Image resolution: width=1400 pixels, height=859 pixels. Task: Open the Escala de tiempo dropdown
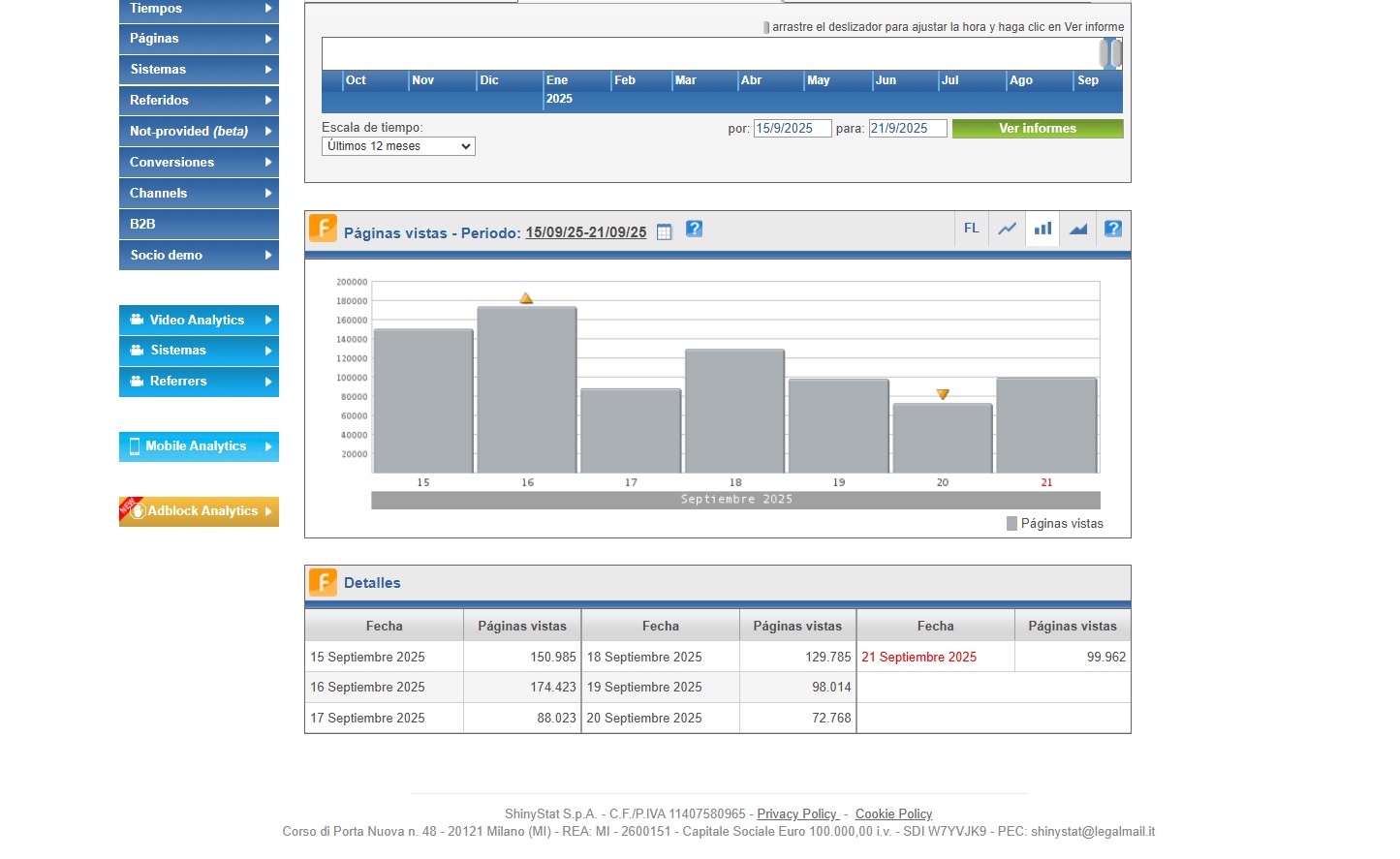coord(398,146)
